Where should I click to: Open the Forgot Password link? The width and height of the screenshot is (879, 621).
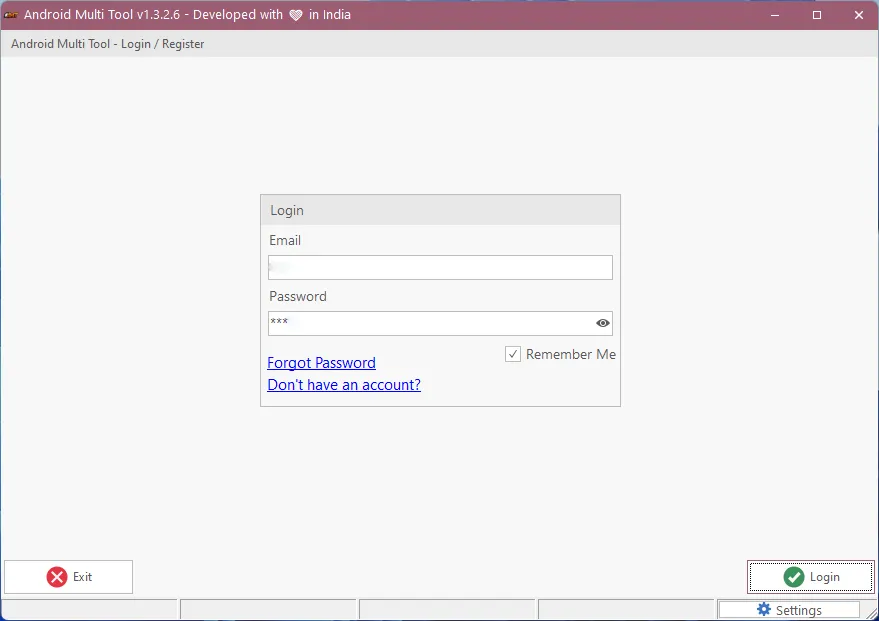coord(321,363)
